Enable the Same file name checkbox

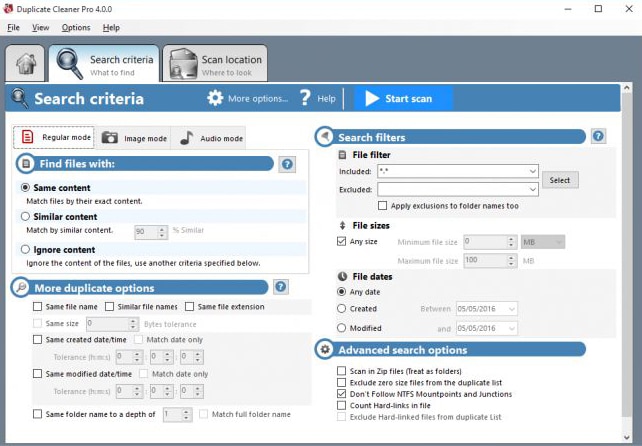[x=37, y=306]
